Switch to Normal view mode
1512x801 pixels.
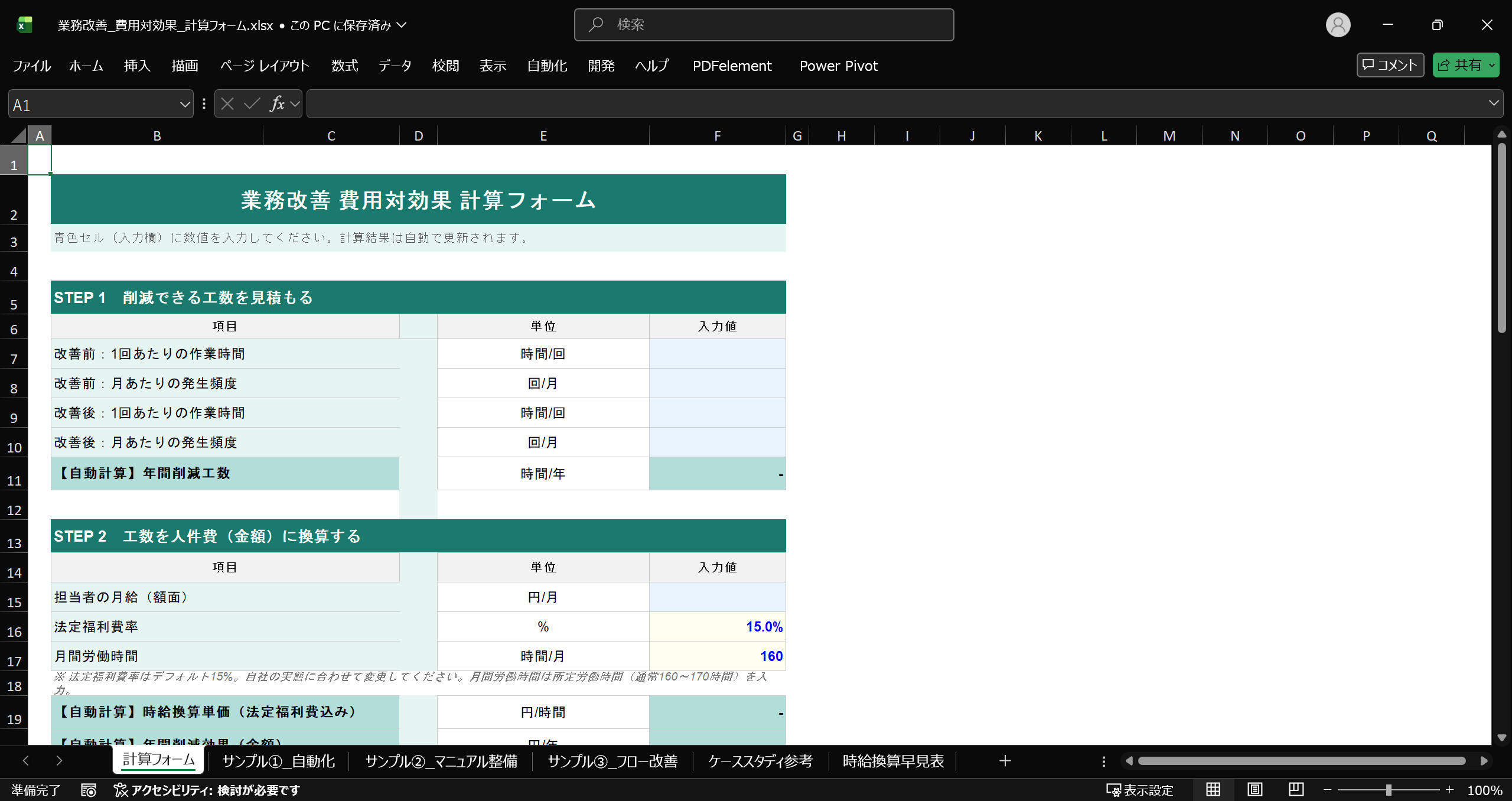coord(1213,790)
